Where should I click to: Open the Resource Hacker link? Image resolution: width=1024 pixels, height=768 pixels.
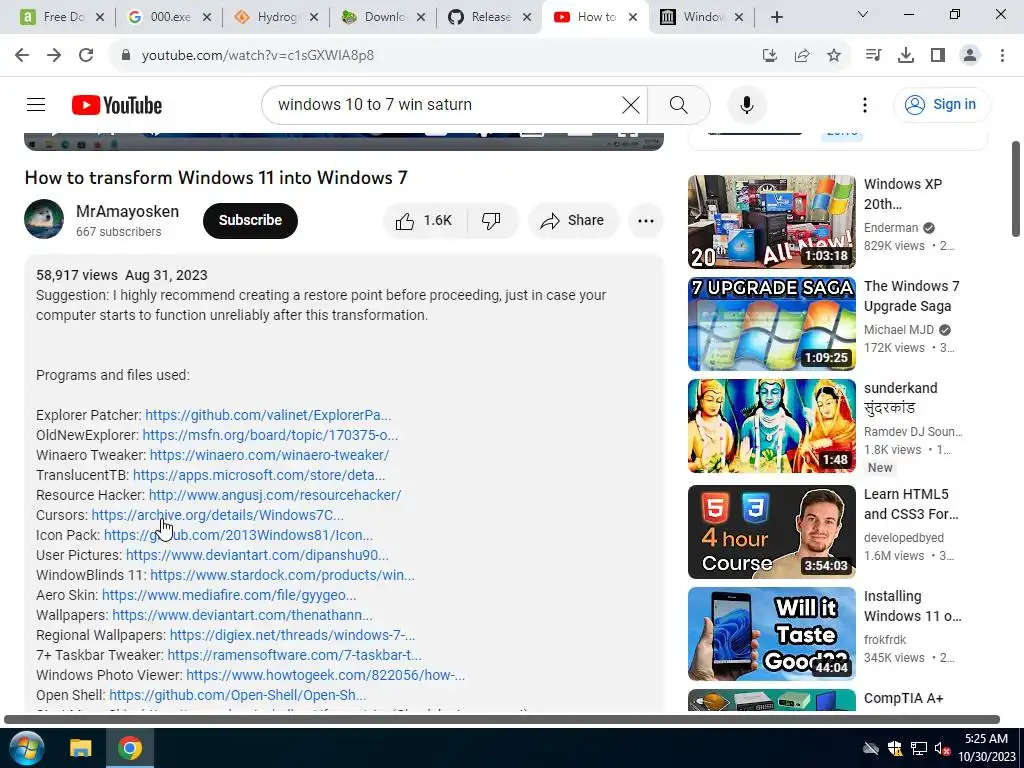tap(275, 495)
